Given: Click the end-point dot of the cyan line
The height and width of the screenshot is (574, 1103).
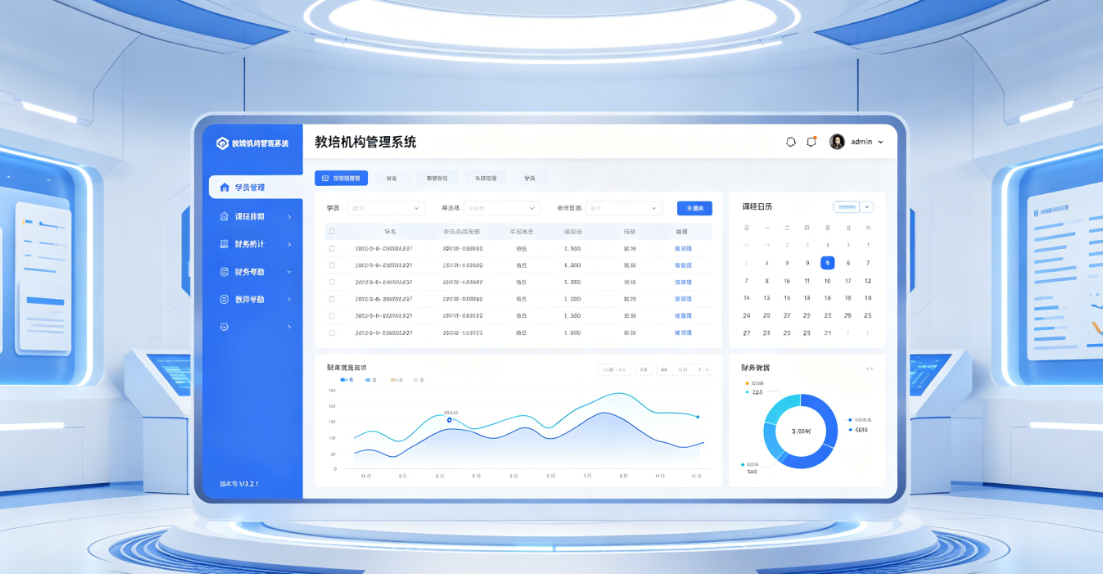Looking at the screenshot, I should point(698,417).
